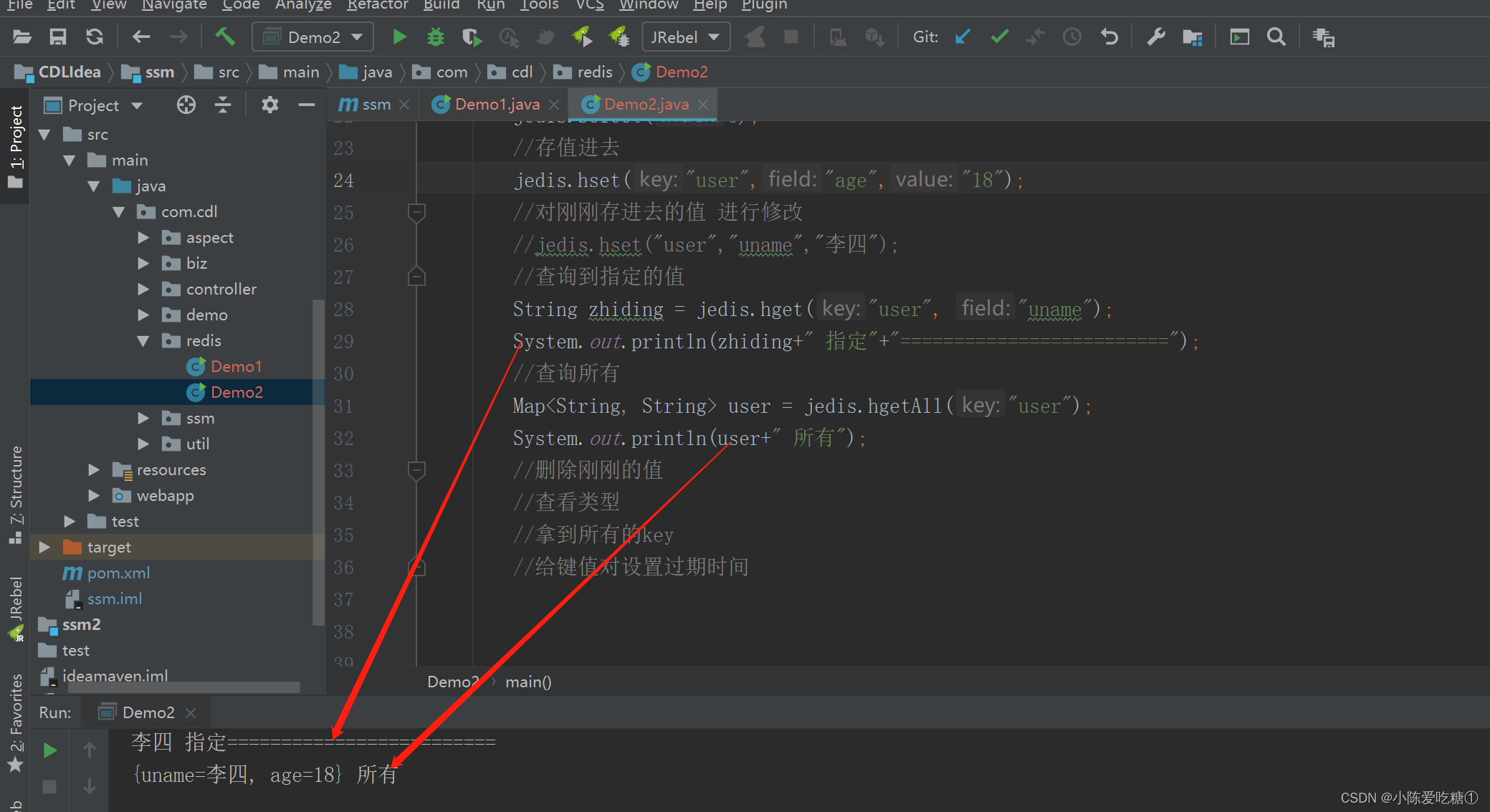Open the Demo2 run configuration dropdown
This screenshot has height=812, width=1490.
click(x=313, y=37)
